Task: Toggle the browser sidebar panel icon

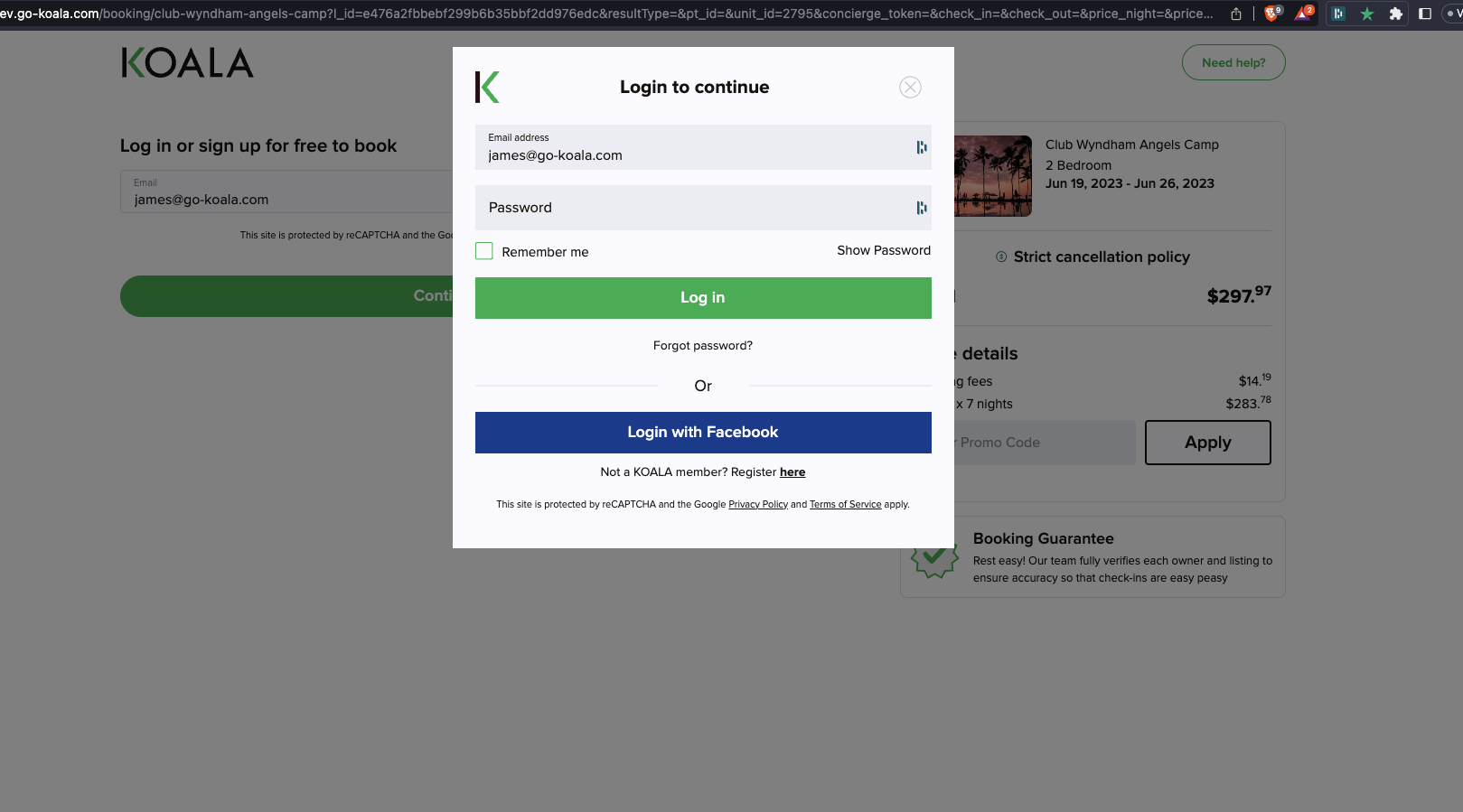Action: tap(1425, 14)
